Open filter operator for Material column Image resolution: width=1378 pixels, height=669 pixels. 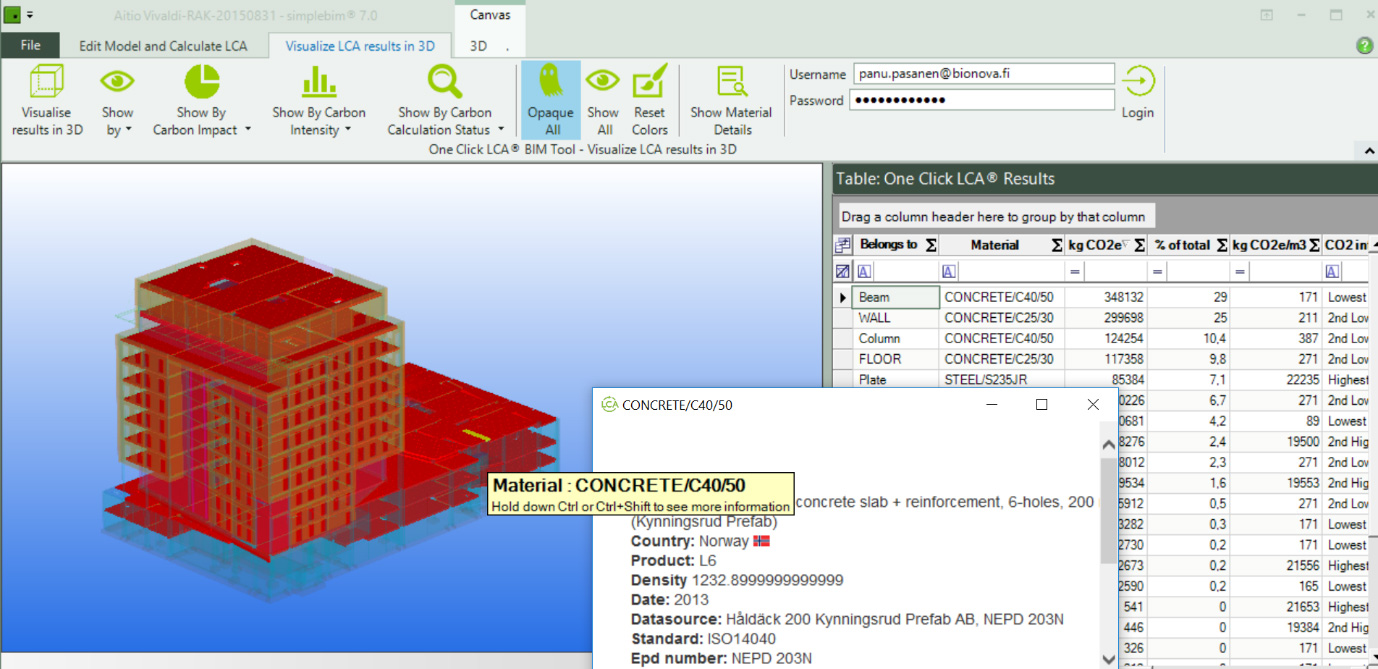tap(949, 271)
